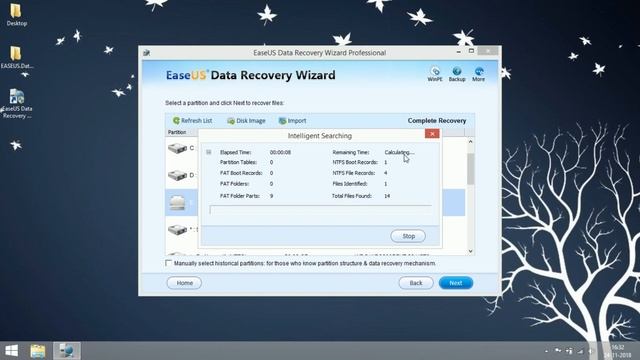Select Complete Recovery option

(x=437, y=121)
